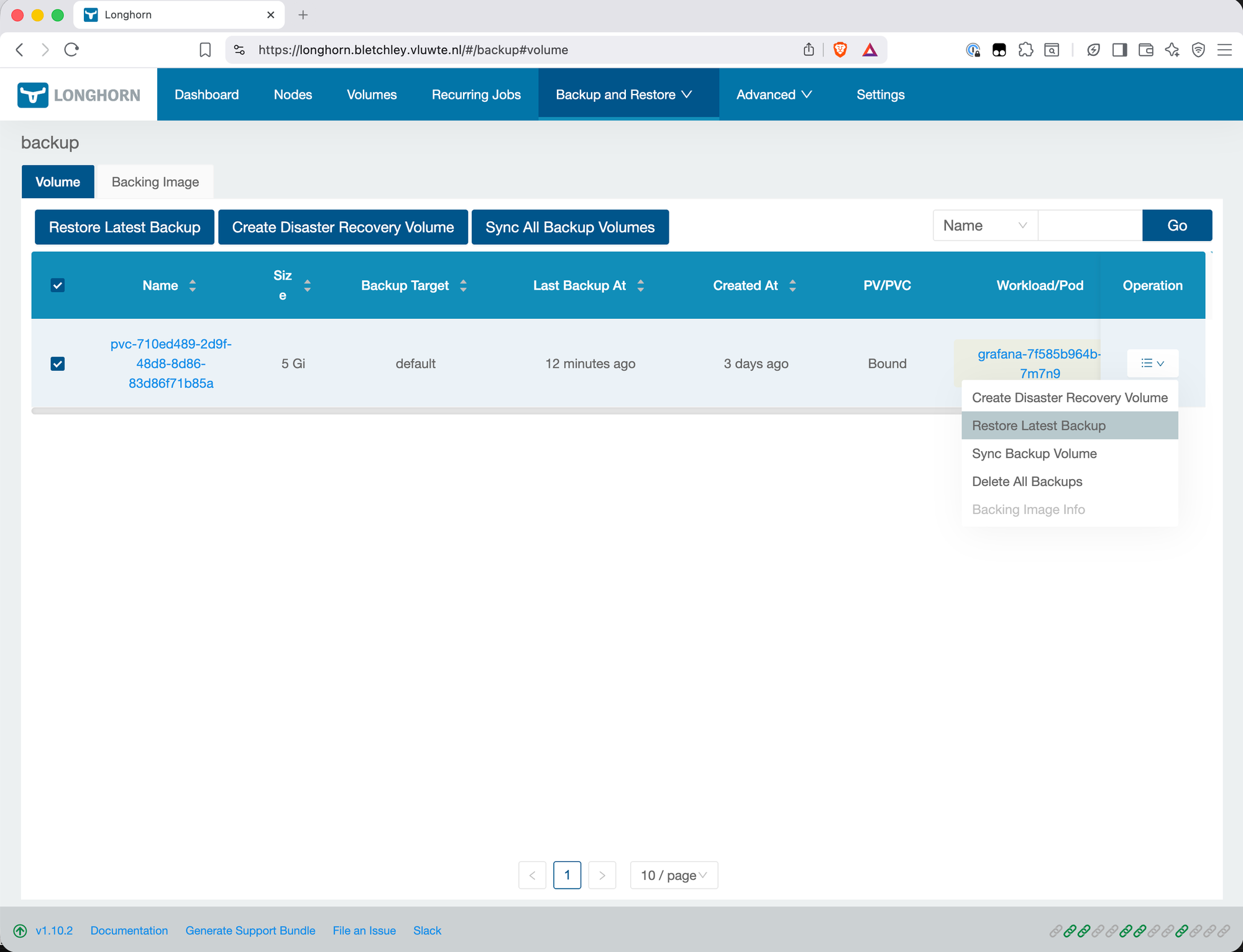Click the Last Backup At sort icon

pyautogui.click(x=641, y=285)
